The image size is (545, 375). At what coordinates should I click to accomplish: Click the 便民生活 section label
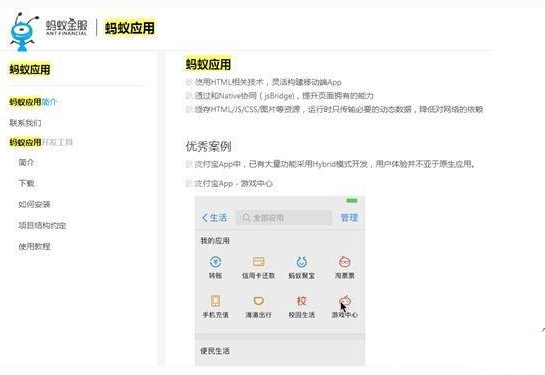click(215, 351)
